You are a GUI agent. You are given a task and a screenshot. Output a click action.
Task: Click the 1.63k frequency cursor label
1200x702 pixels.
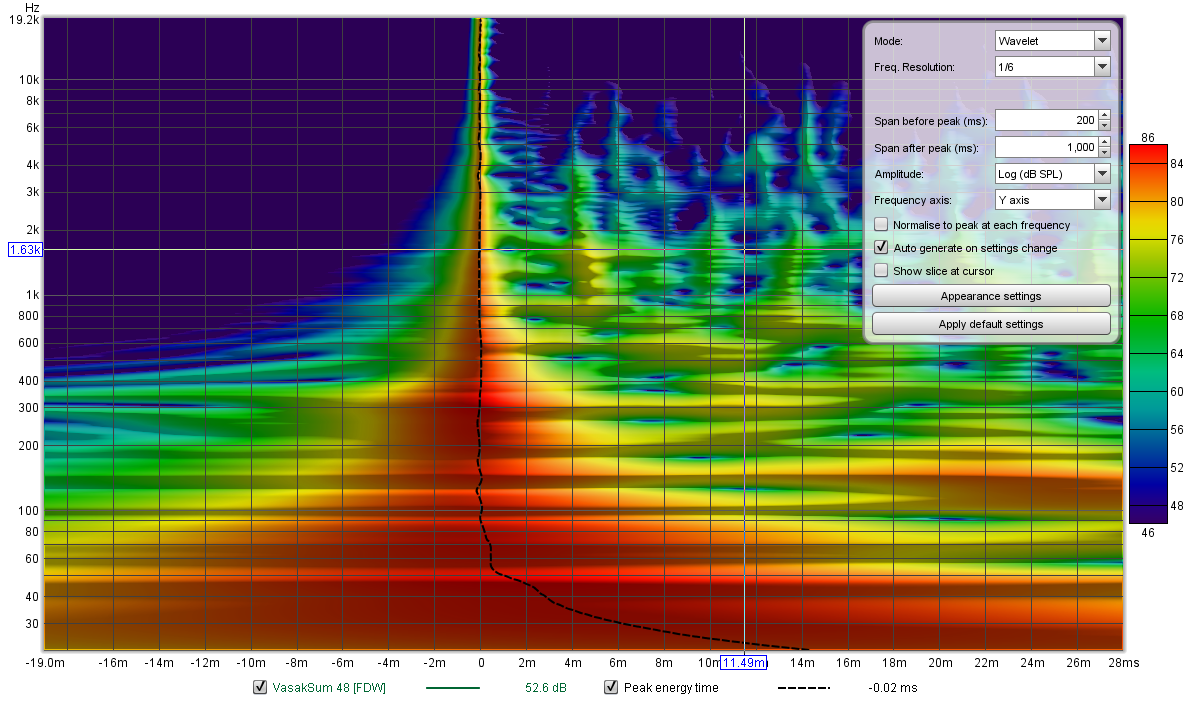tap(25, 250)
